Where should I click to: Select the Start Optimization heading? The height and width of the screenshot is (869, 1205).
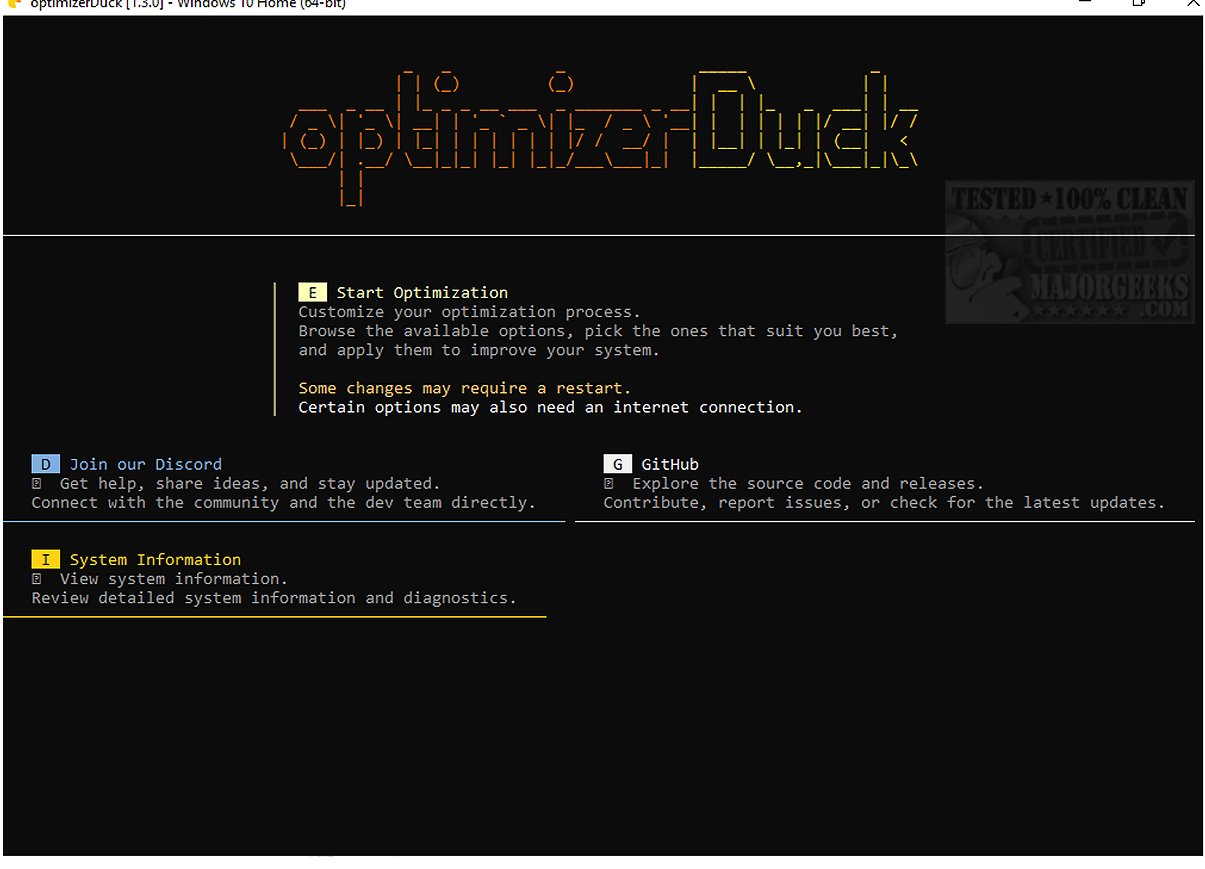point(422,292)
